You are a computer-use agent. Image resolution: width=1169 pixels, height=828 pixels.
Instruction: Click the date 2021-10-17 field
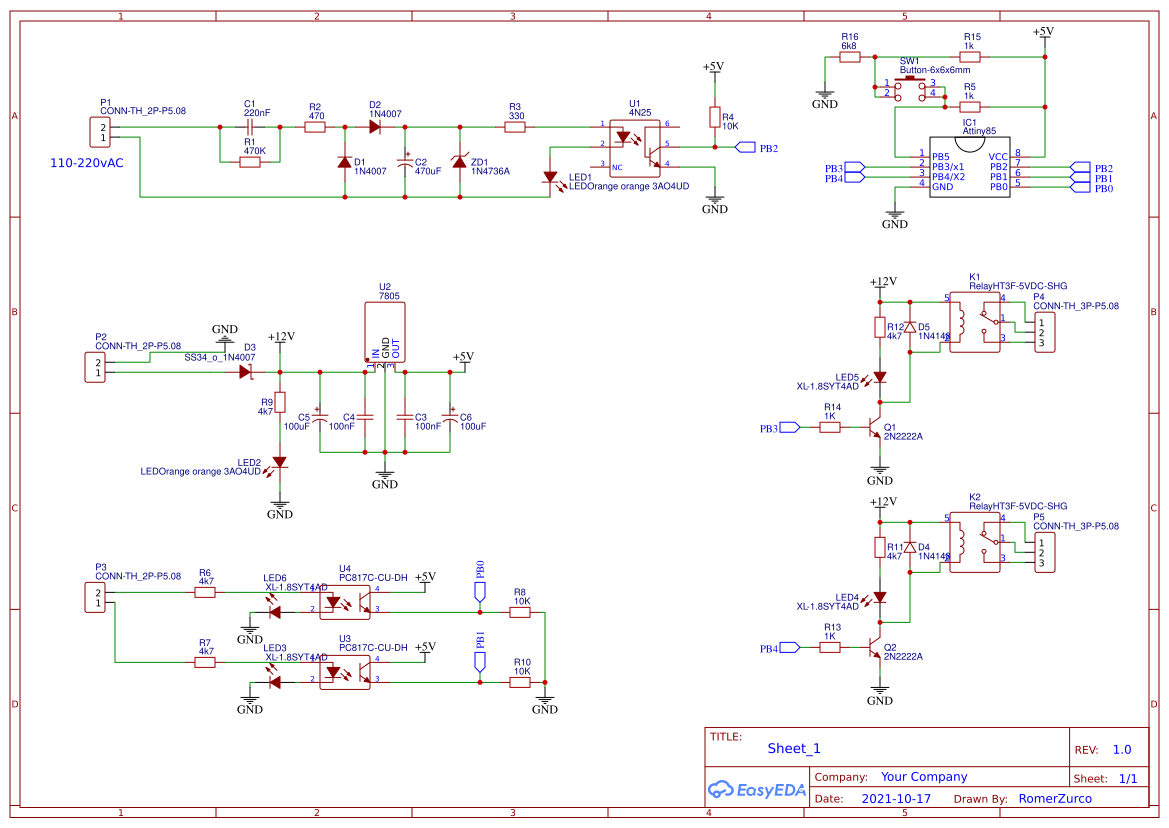pos(896,798)
